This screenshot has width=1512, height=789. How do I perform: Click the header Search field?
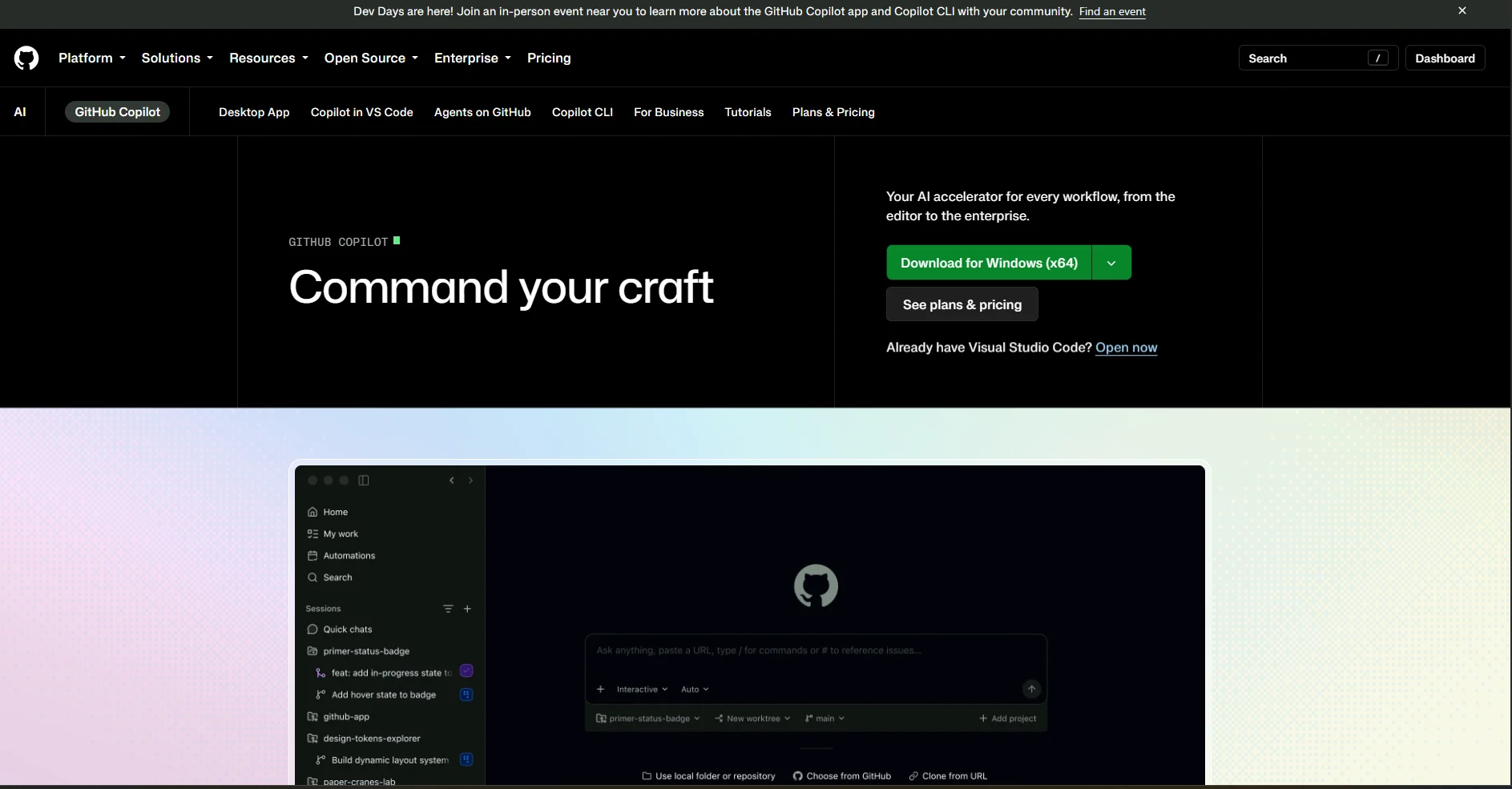(1318, 58)
